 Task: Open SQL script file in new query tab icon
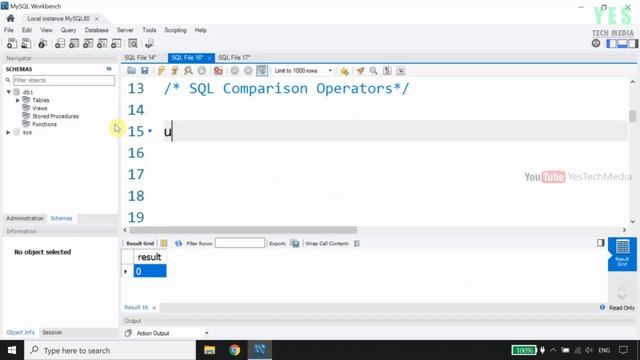coord(26,43)
